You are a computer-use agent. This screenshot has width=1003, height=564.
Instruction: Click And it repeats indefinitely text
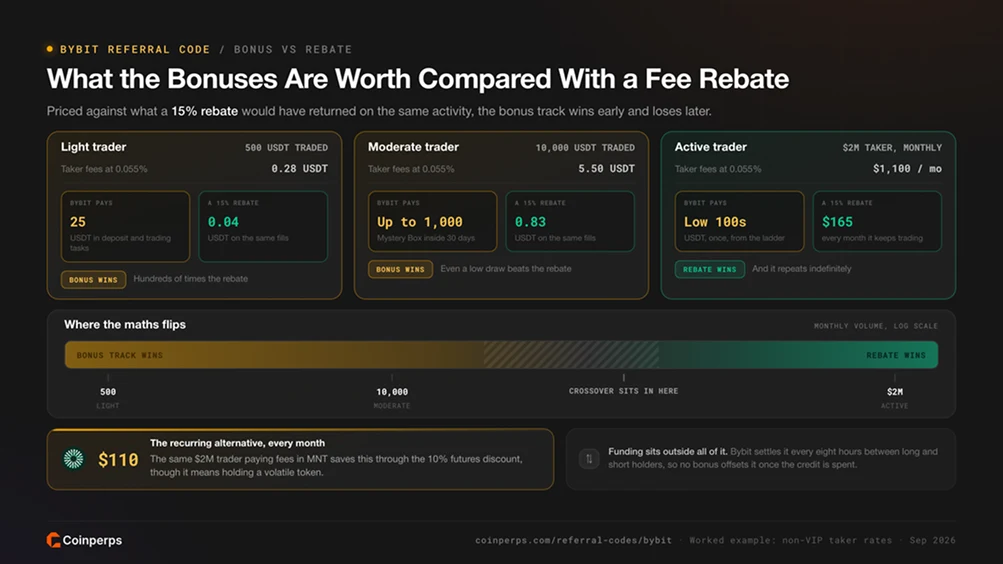(x=802, y=269)
